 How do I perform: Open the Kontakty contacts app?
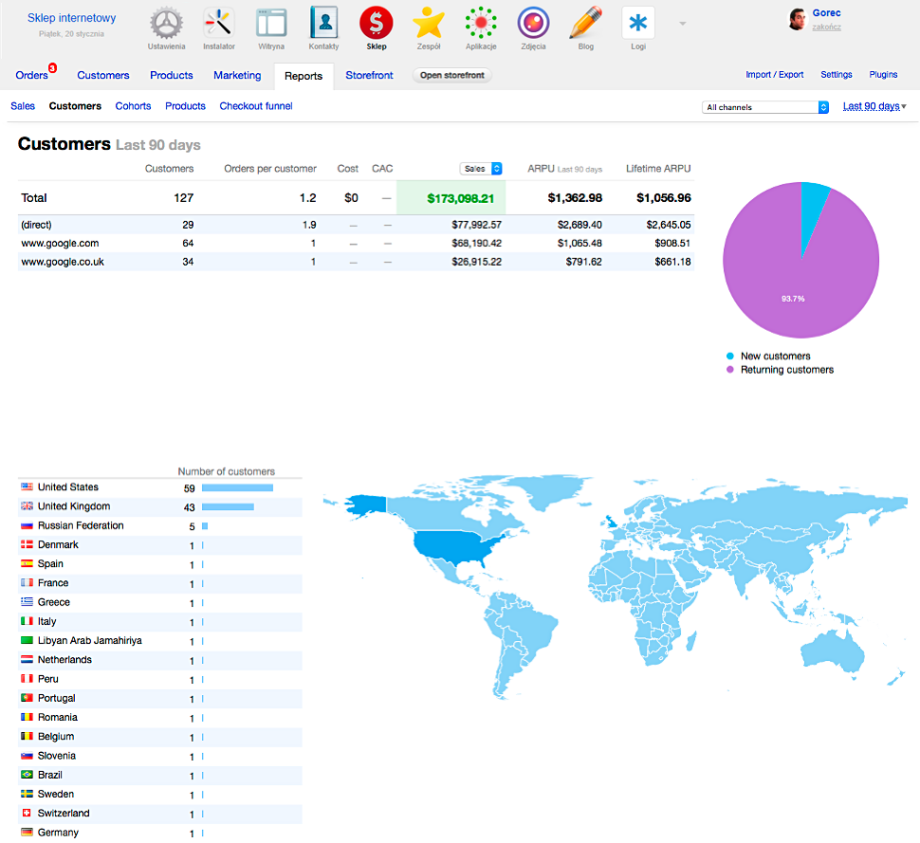click(324, 23)
